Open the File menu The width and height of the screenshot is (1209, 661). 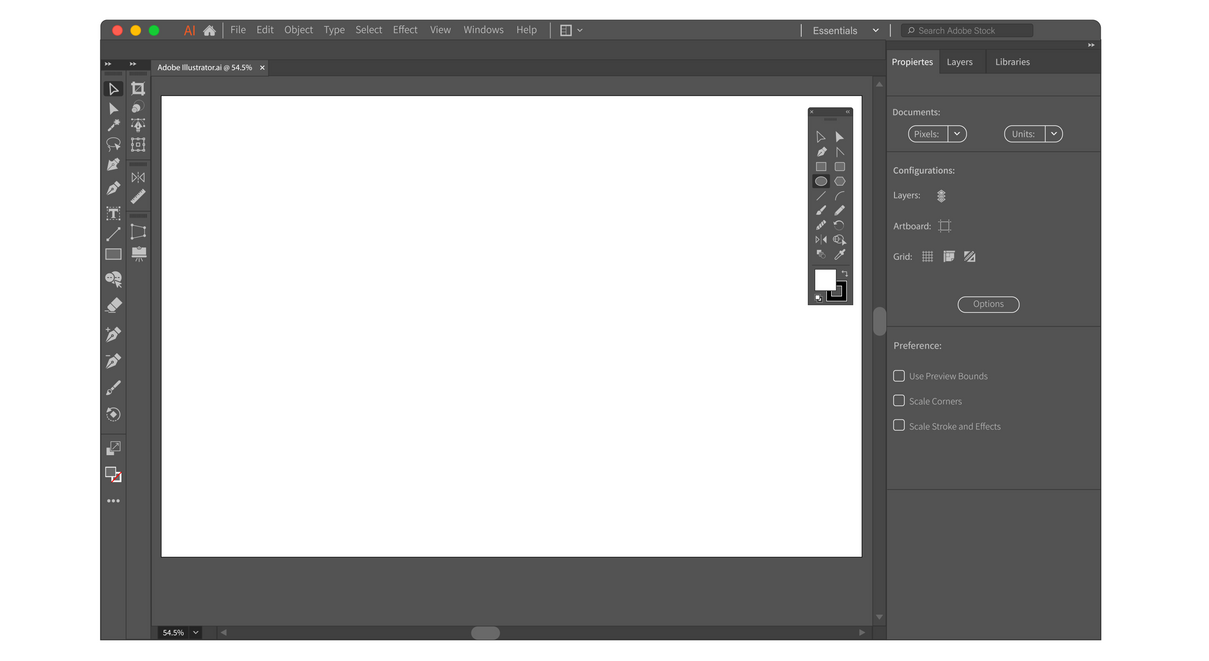click(238, 30)
